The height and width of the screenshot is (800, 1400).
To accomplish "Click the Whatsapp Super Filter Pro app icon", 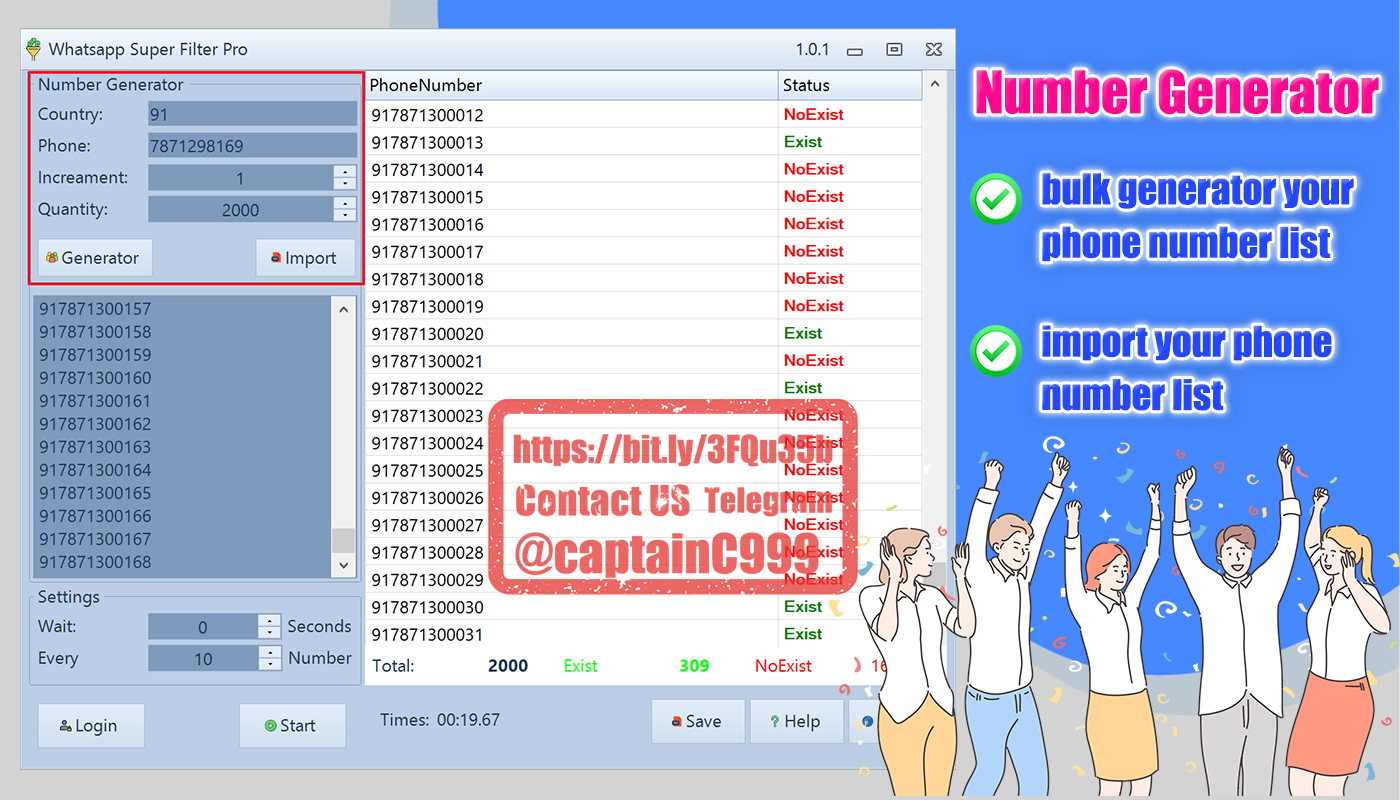I will tap(34, 49).
